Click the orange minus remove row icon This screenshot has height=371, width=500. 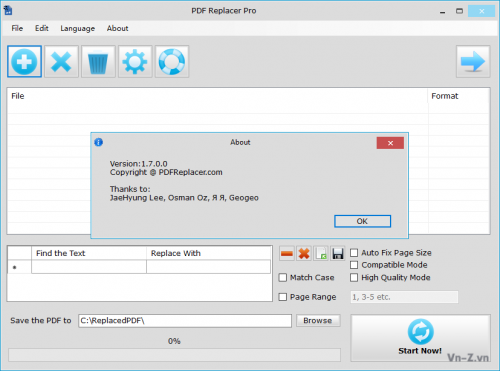pyautogui.click(x=287, y=254)
